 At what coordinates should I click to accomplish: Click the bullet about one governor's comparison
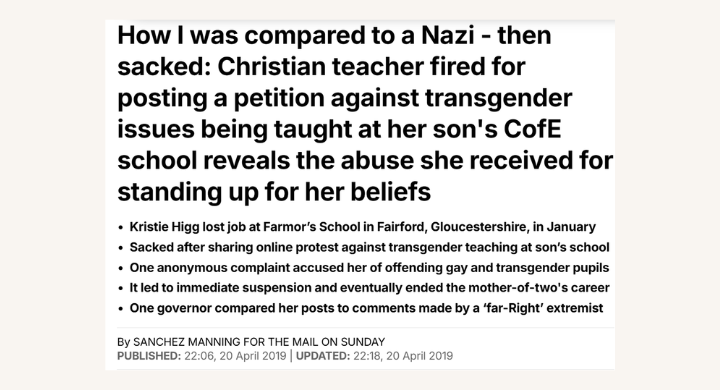(366, 308)
